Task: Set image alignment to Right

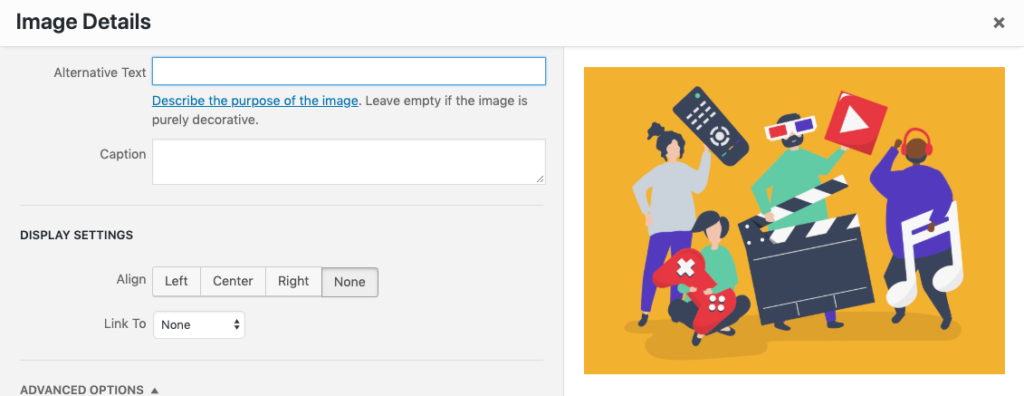Action: (293, 282)
